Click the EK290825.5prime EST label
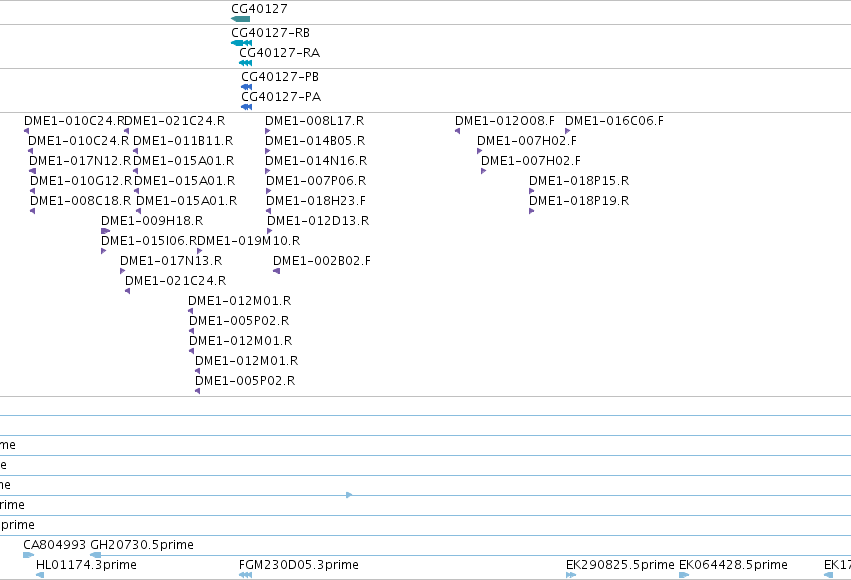 click(x=620, y=565)
